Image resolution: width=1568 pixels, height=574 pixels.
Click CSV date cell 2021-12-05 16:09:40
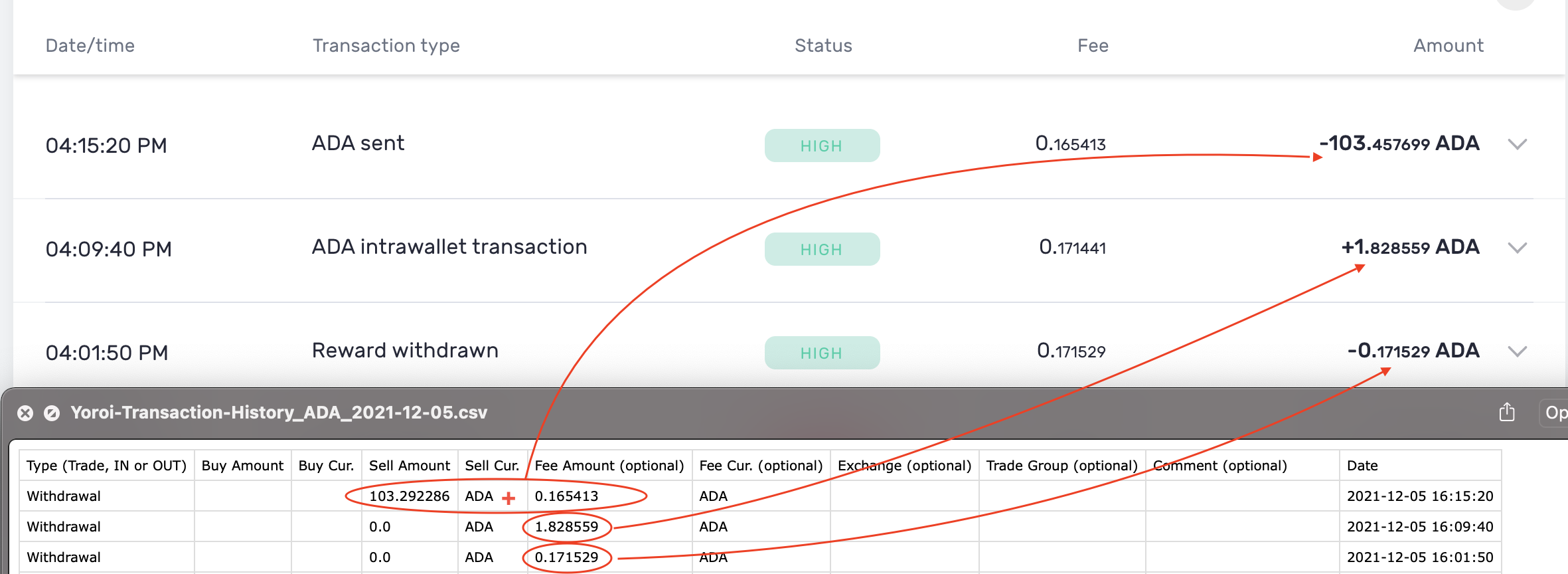point(1420,527)
